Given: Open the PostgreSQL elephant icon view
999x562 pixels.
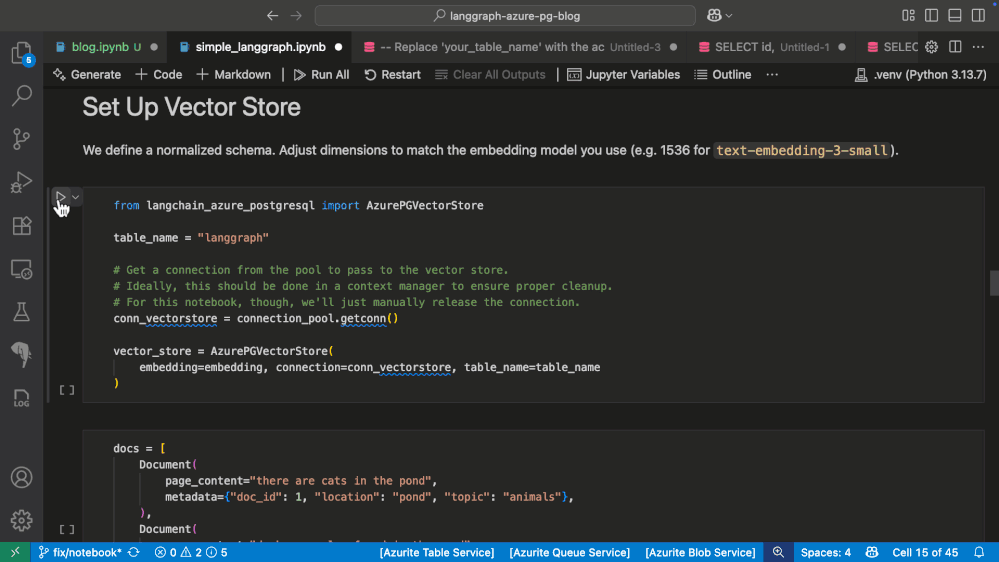Looking at the screenshot, I should 21,355.
